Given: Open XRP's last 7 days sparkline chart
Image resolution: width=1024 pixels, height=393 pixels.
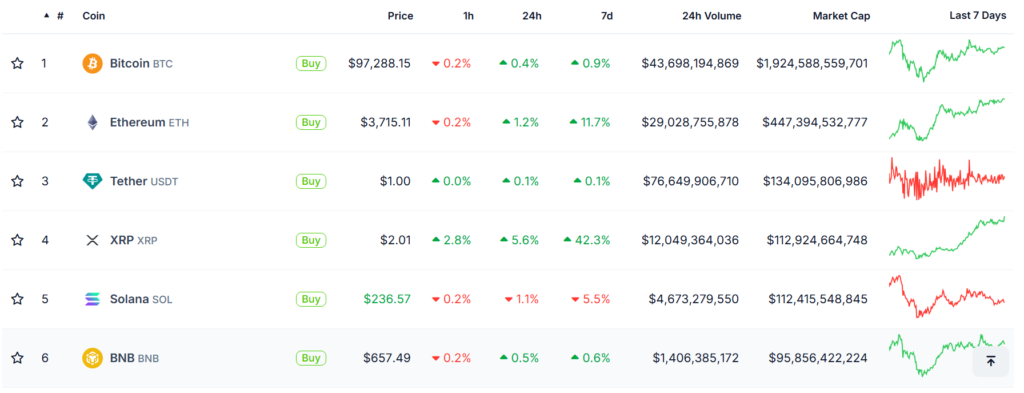Looking at the screenshot, I should pyautogui.click(x=947, y=238).
